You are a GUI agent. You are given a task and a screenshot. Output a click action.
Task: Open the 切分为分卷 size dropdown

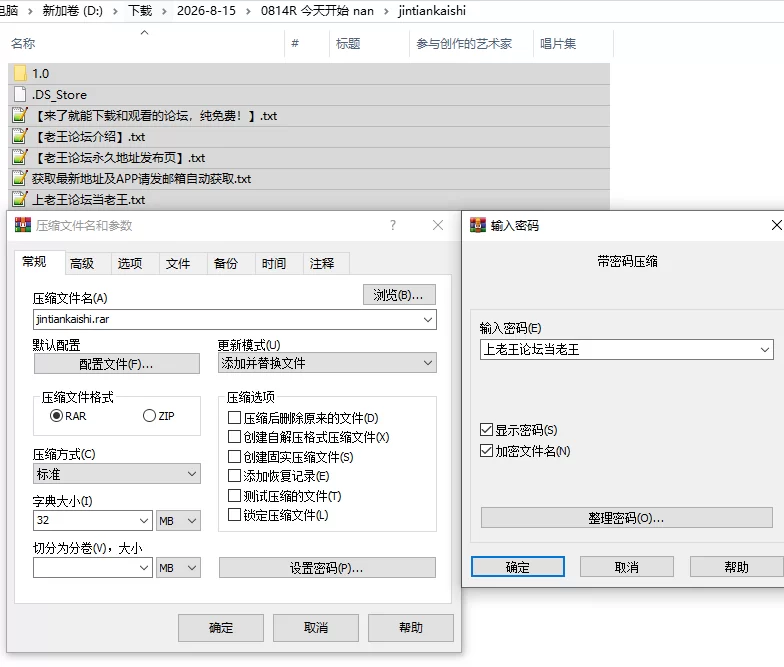[x=144, y=568]
